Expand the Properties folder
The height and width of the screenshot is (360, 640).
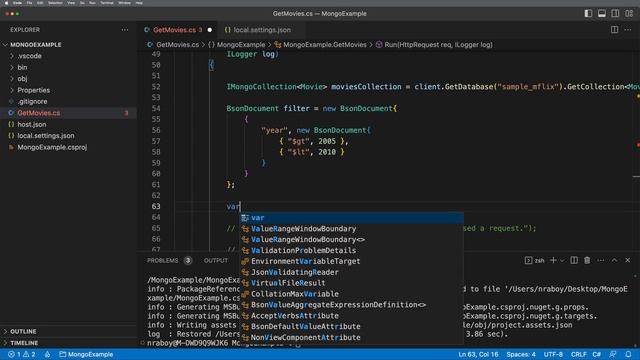click(33, 90)
